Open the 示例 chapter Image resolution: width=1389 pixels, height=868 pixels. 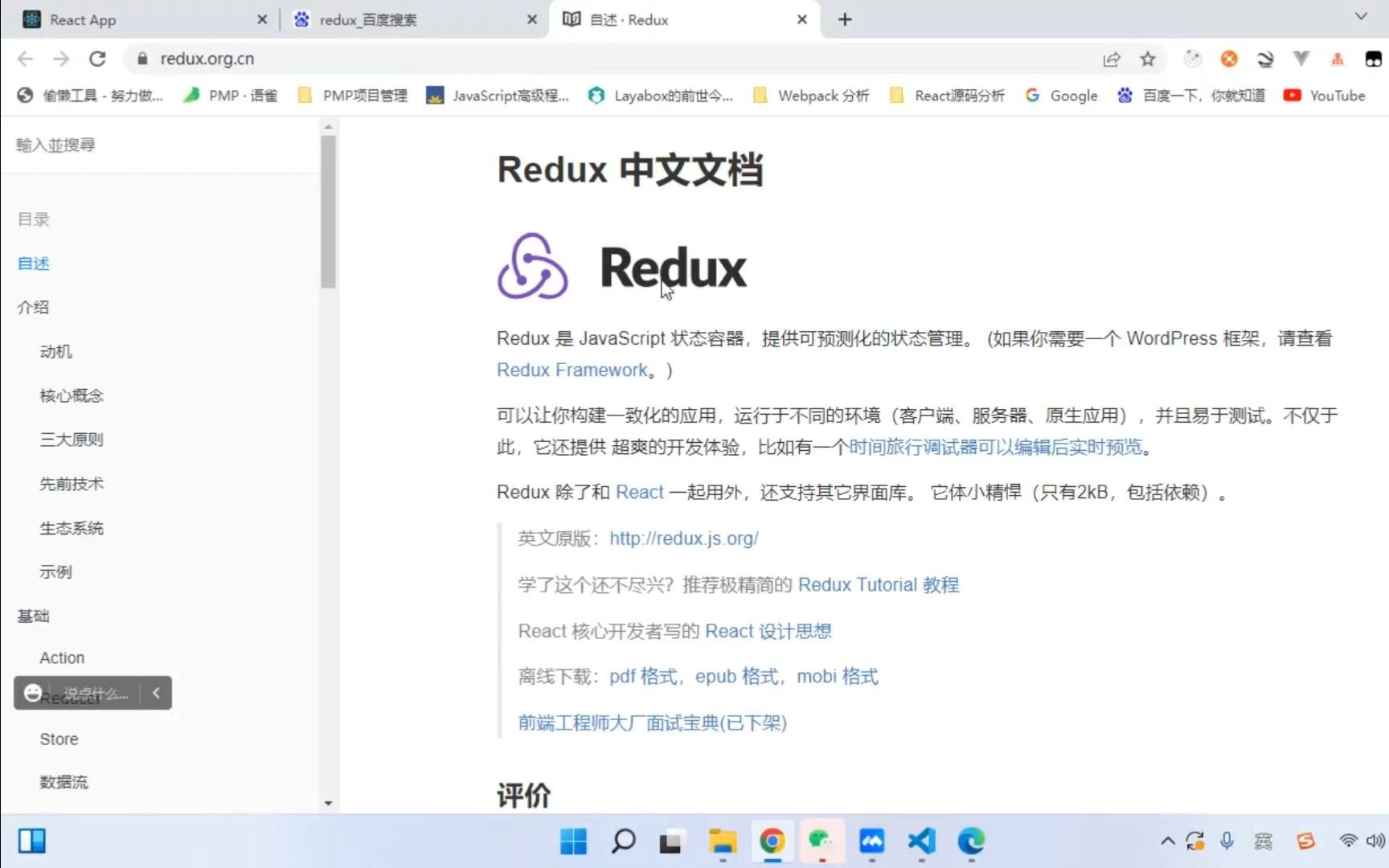point(56,571)
